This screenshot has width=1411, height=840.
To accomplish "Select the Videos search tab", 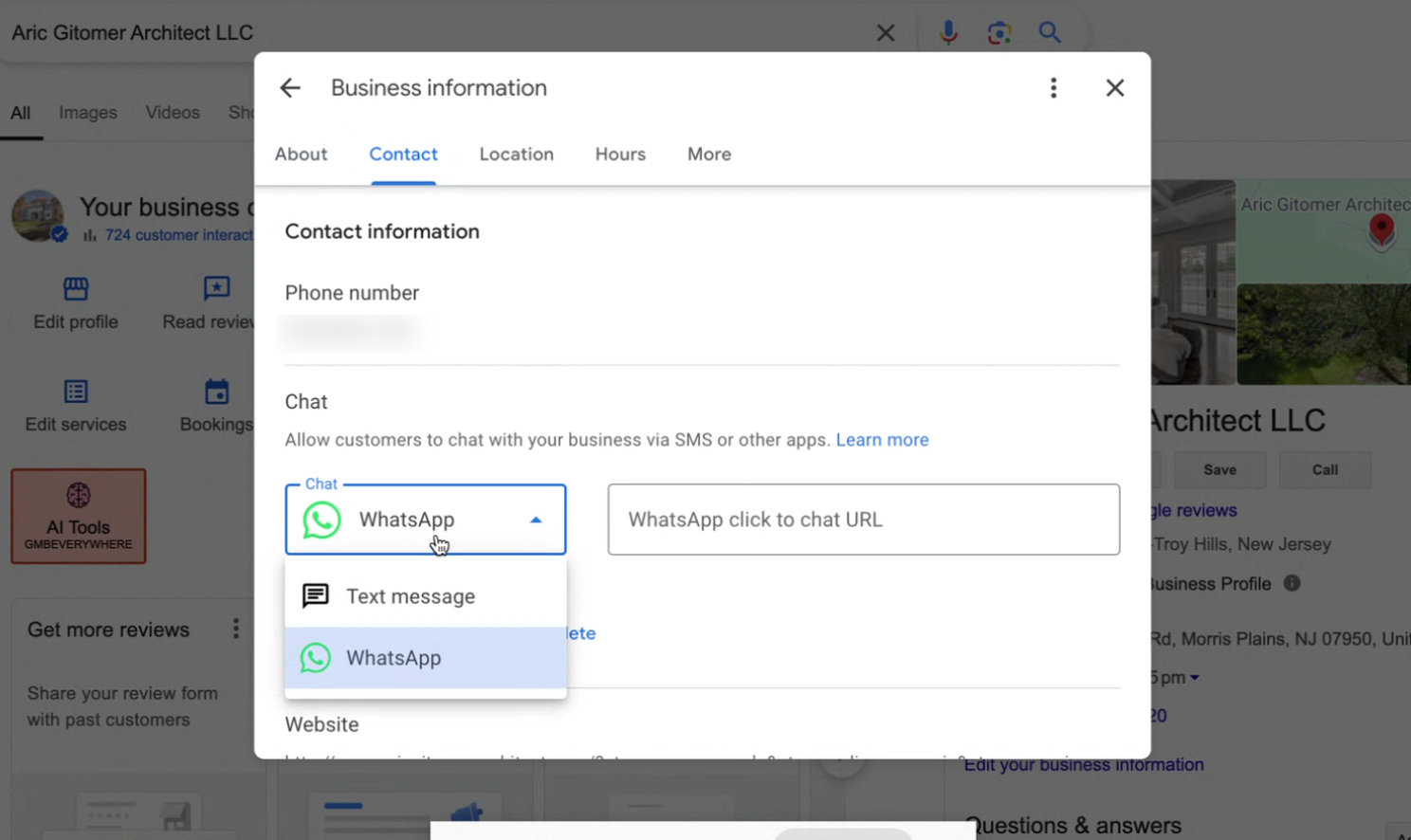I will point(173,113).
